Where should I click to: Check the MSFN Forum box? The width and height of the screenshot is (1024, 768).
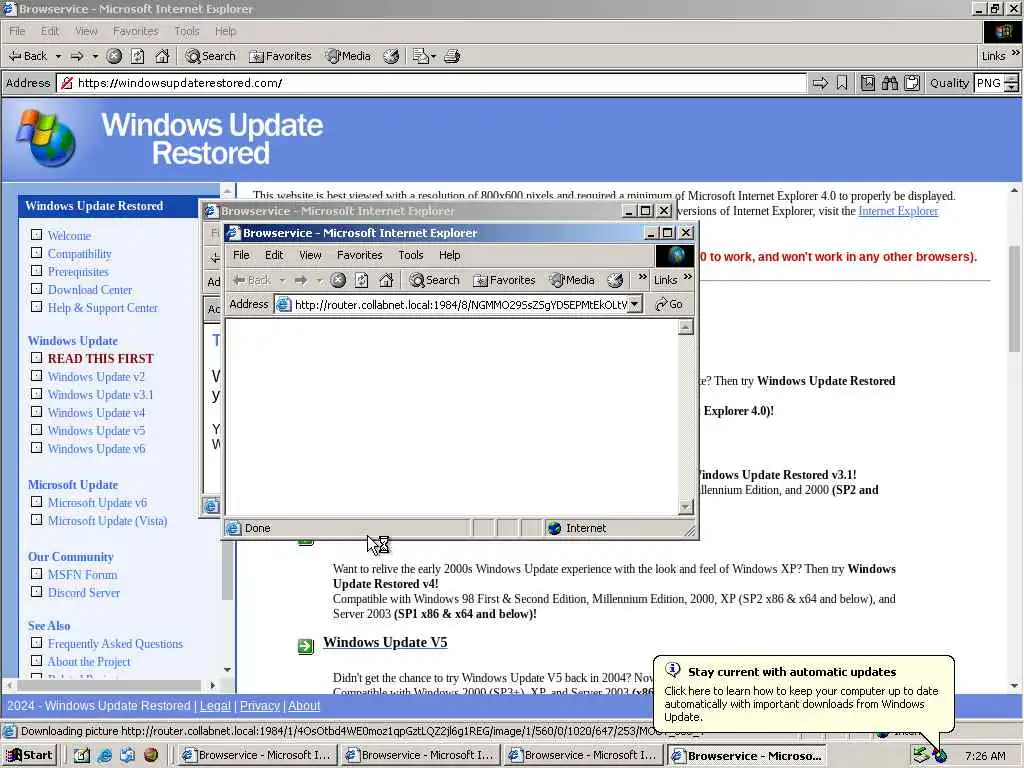pyautogui.click(x=37, y=574)
